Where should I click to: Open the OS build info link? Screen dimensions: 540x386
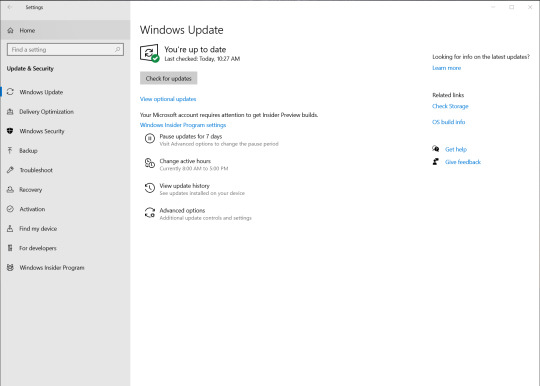(x=448, y=122)
